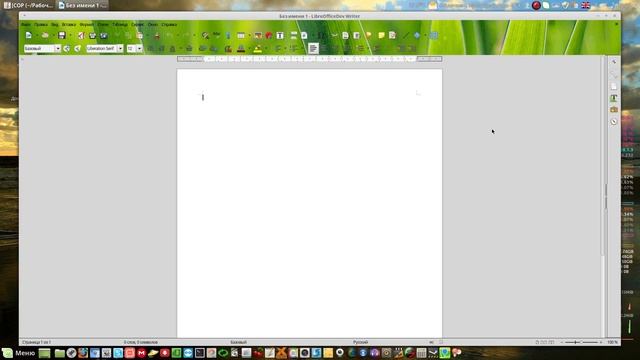Open the sidebar Styles panel

point(614,98)
